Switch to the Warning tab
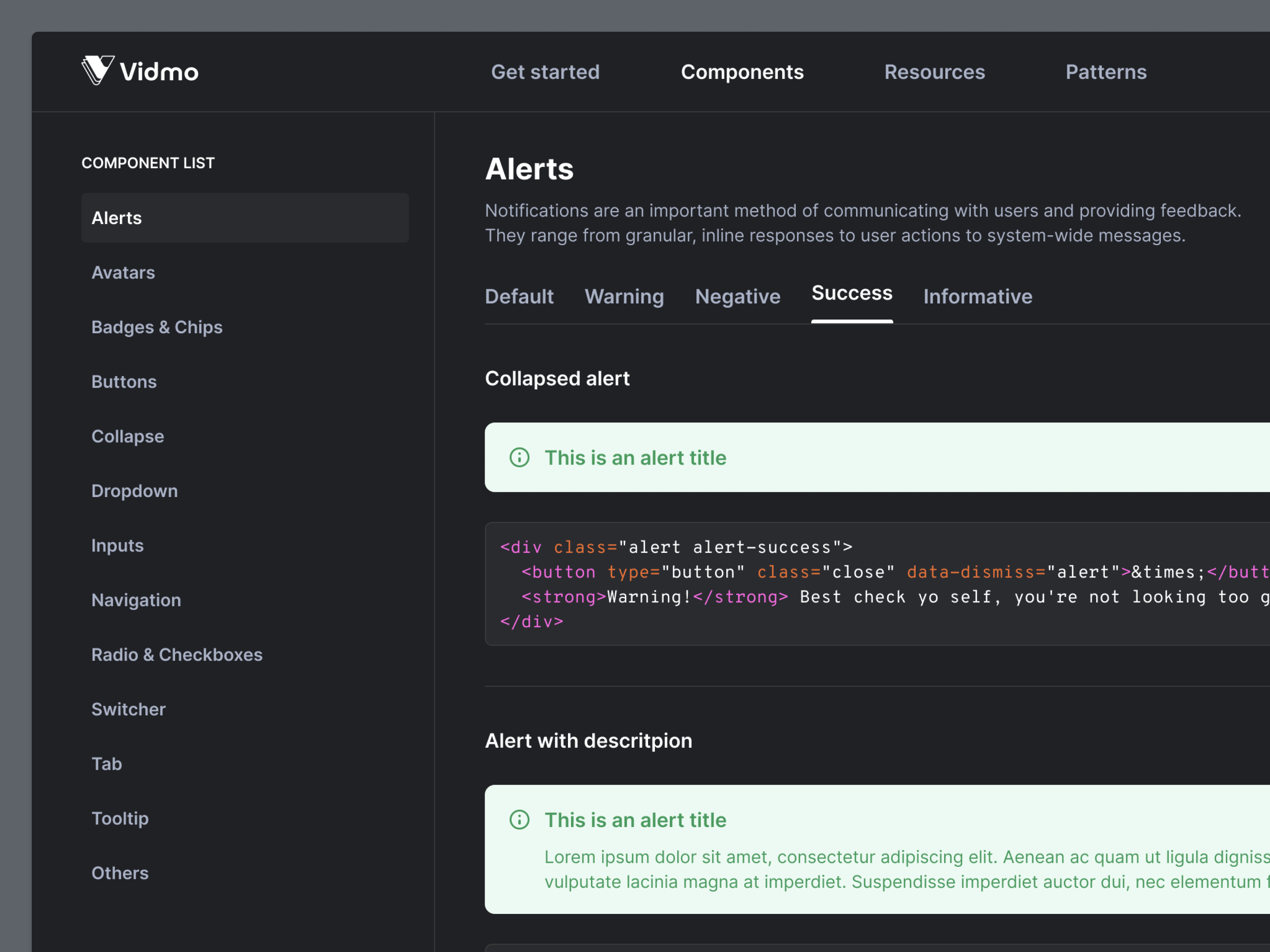The width and height of the screenshot is (1270, 952). tap(624, 296)
